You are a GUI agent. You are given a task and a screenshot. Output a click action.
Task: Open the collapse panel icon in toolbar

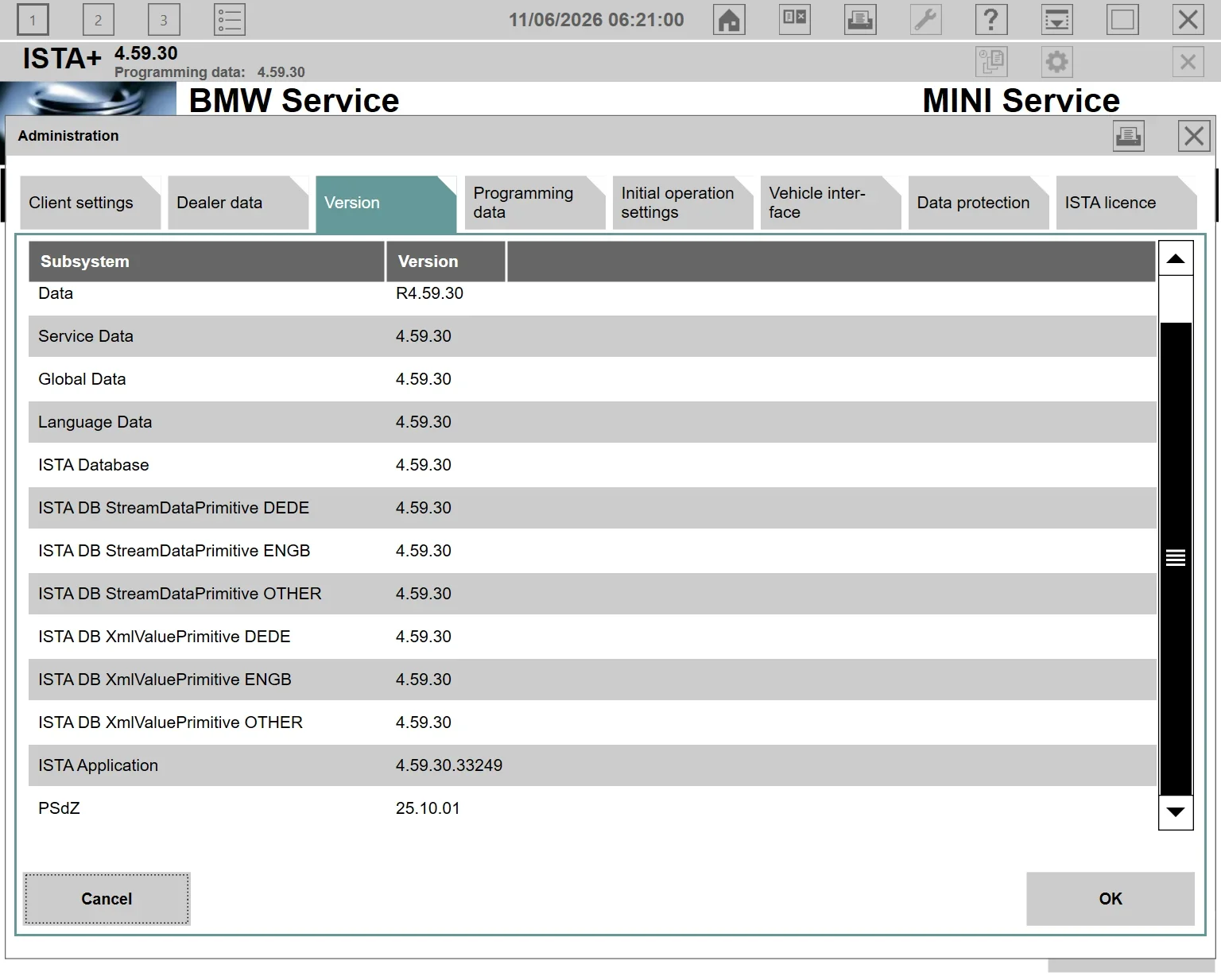tap(1056, 20)
